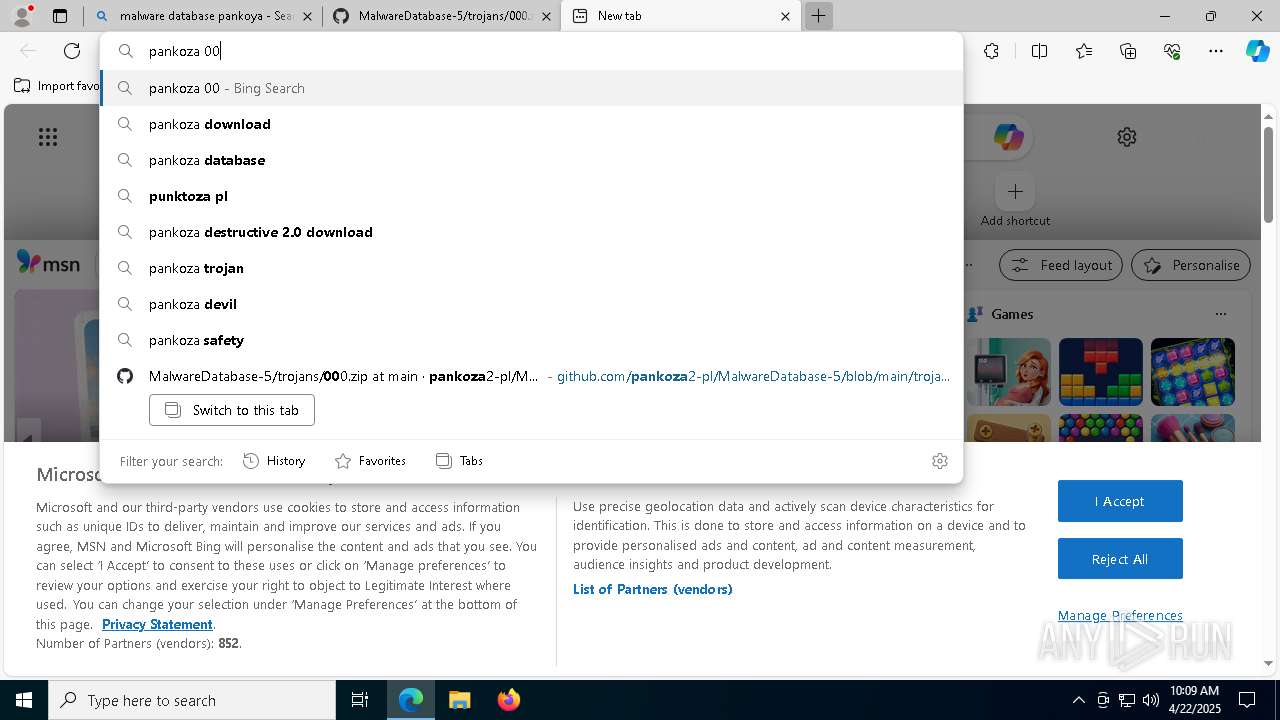This screenshot has height=720, width=1280.
Task: Open the Copilot sidebar icon
Action: (1257, 51)
